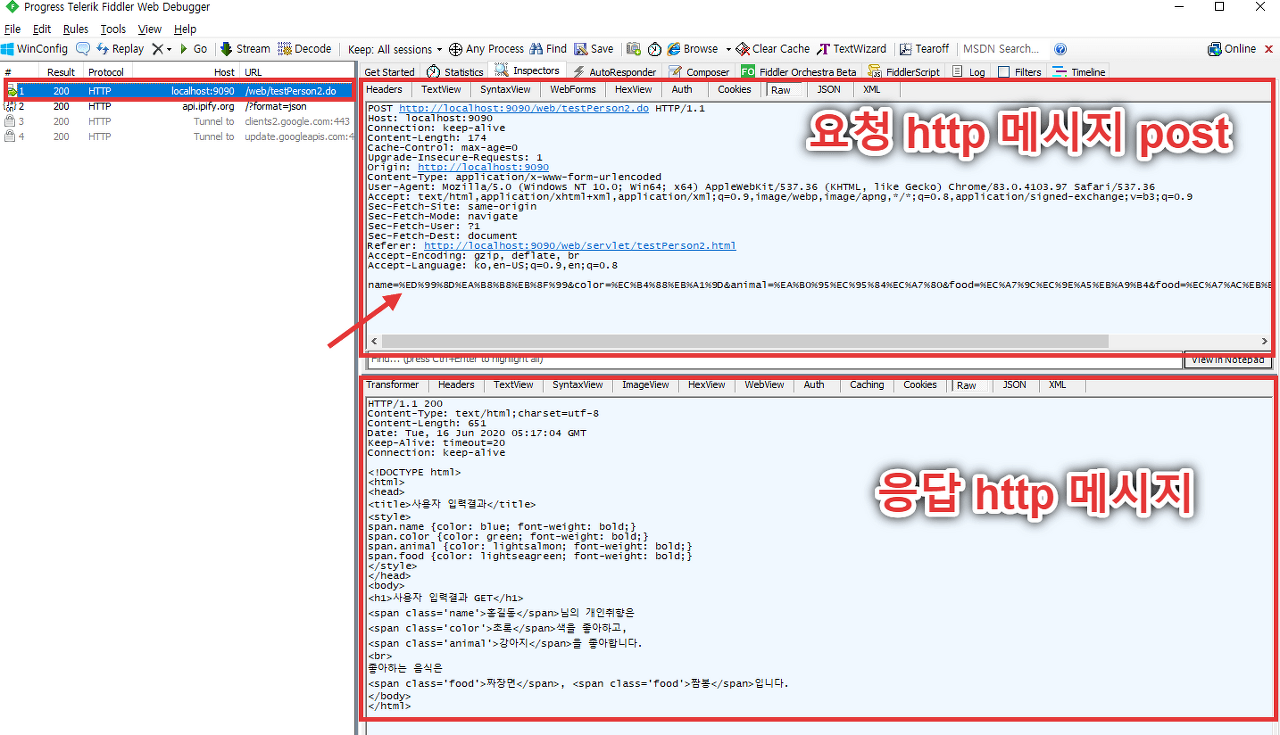This screenshot has width=1280, height=735.
Task: Open the response Caching tab
Action: tap(867, 385)
